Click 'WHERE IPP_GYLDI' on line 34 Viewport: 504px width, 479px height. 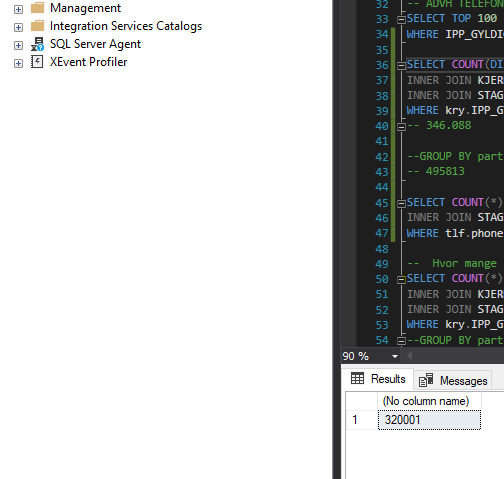(455, 34)
